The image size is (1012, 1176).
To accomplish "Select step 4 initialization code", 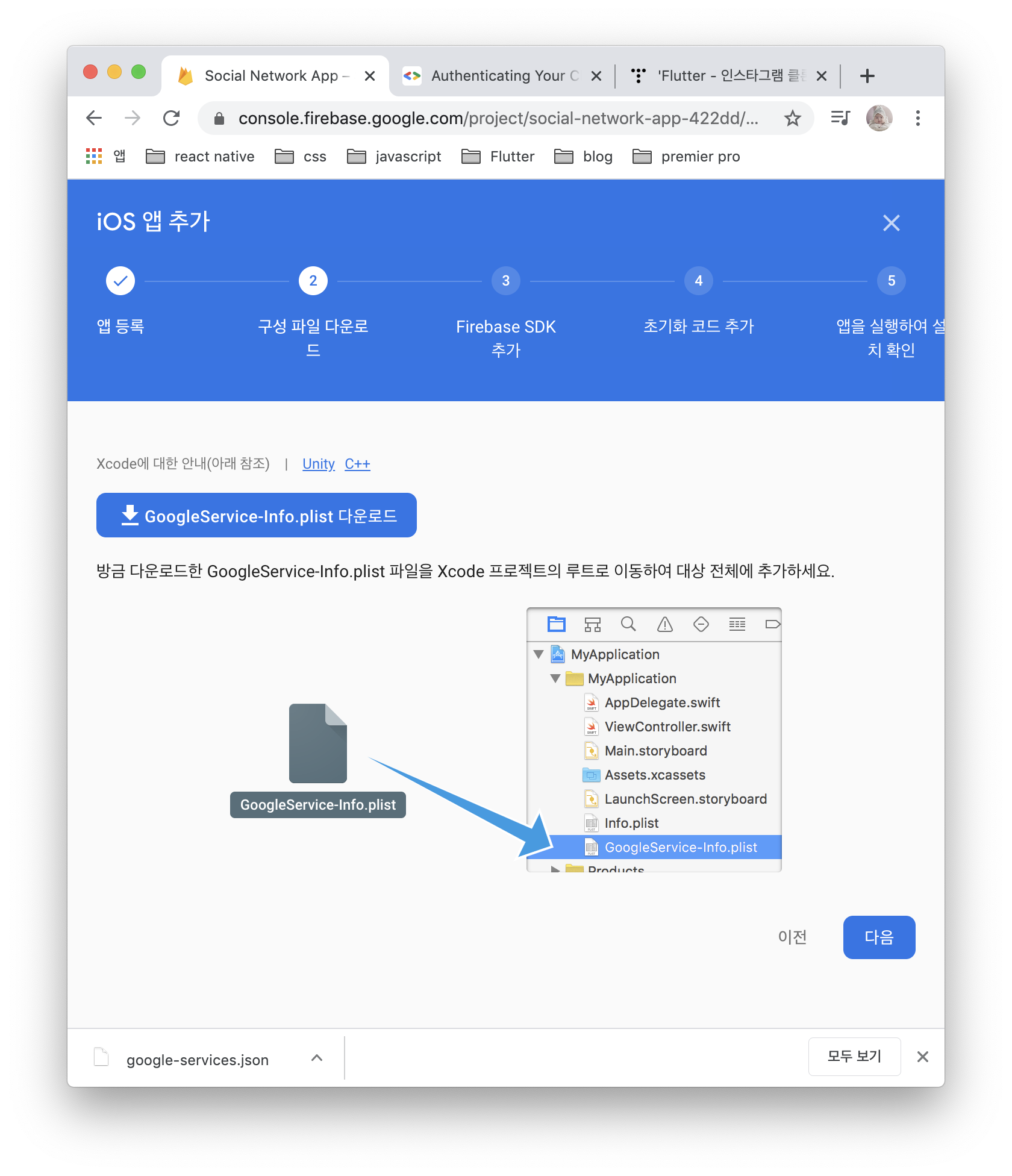I will (x=699, y=281).
